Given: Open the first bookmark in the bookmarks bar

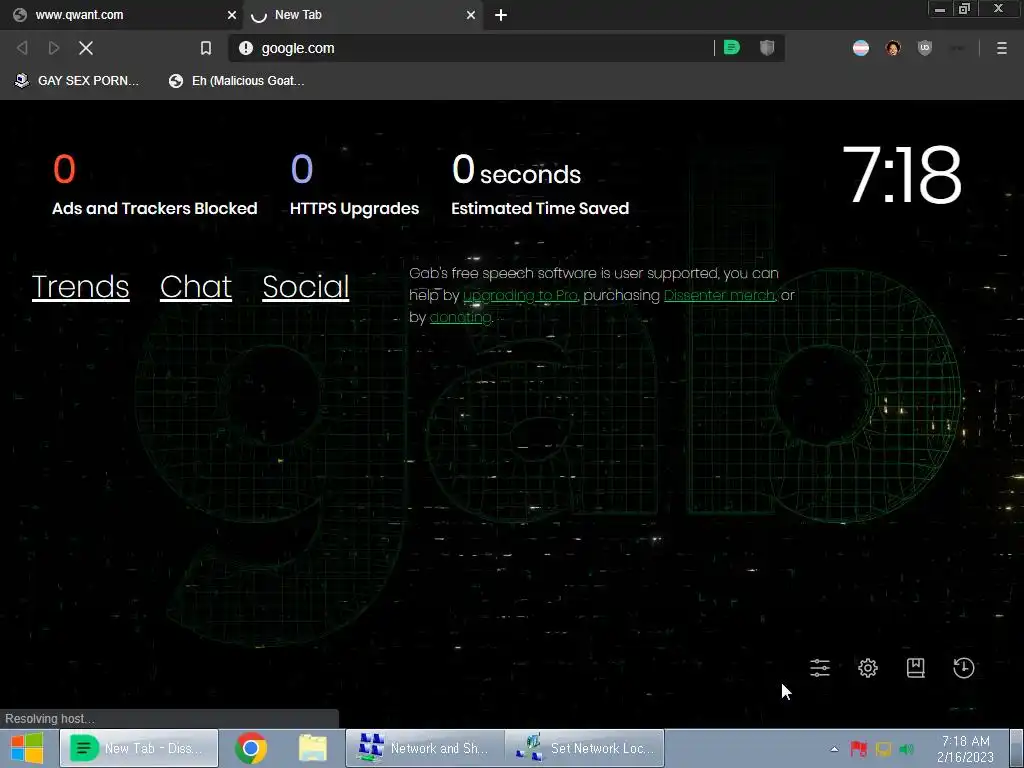Looking at the screenshot, I should [77, 80].
